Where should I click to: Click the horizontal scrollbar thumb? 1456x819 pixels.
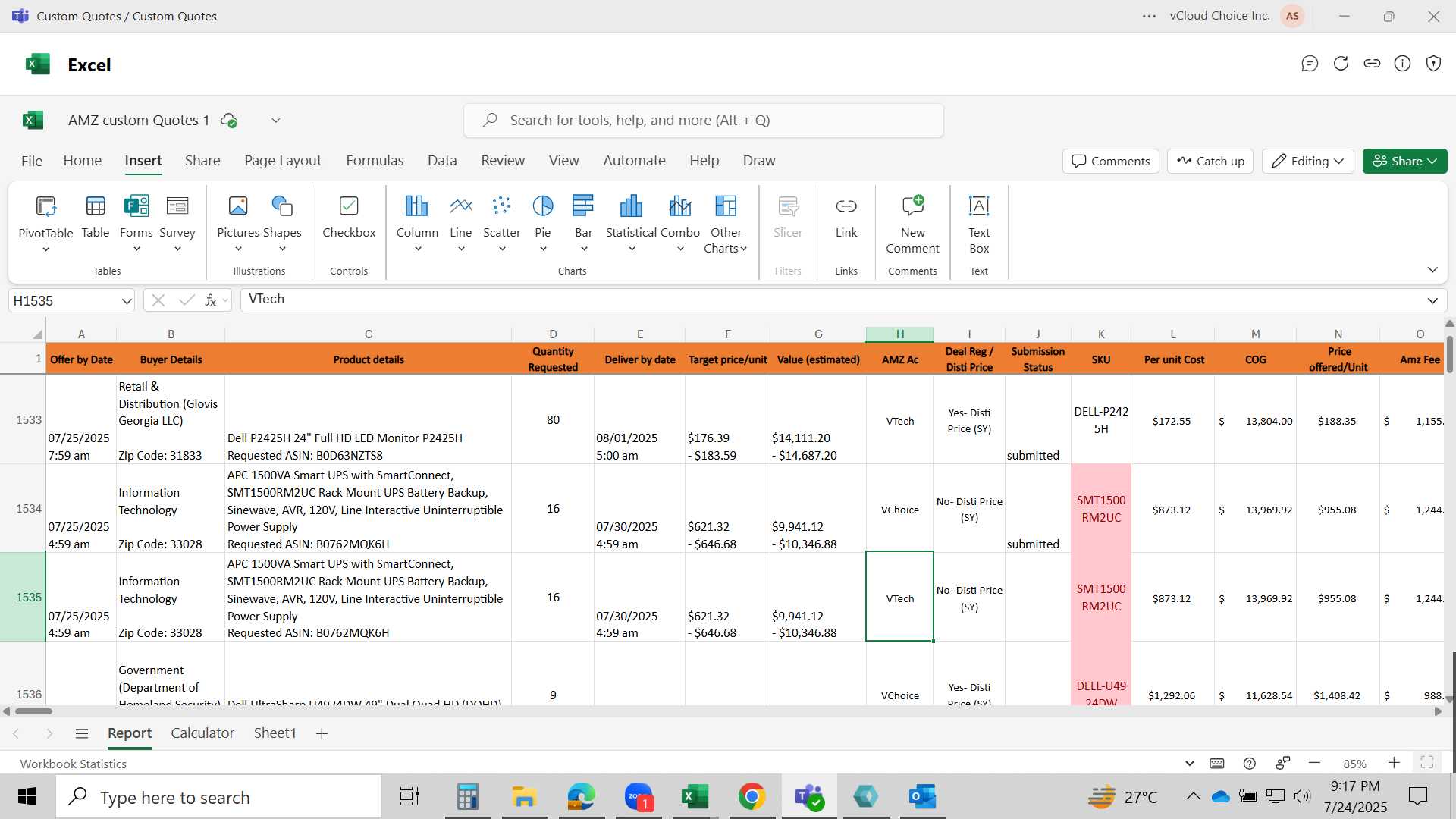(x=33, y=711)
